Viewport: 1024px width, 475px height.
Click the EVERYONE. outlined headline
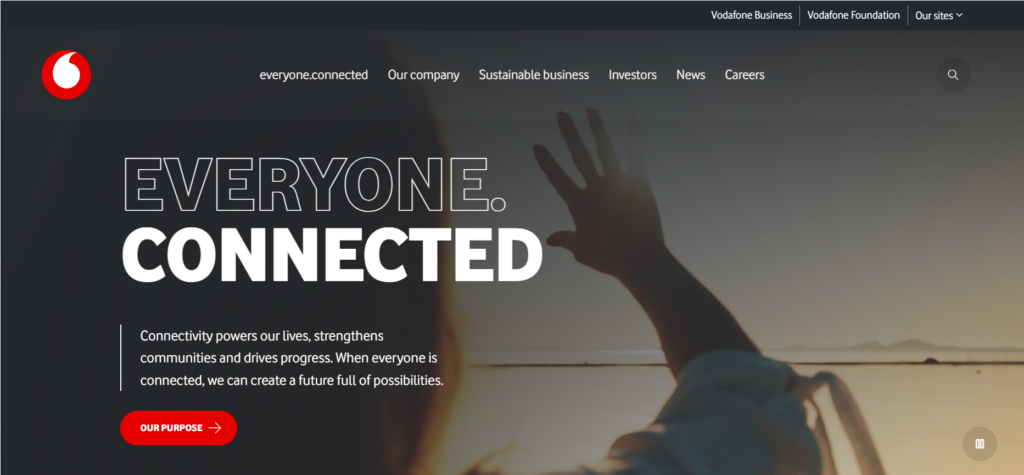[x=313, y=182]
